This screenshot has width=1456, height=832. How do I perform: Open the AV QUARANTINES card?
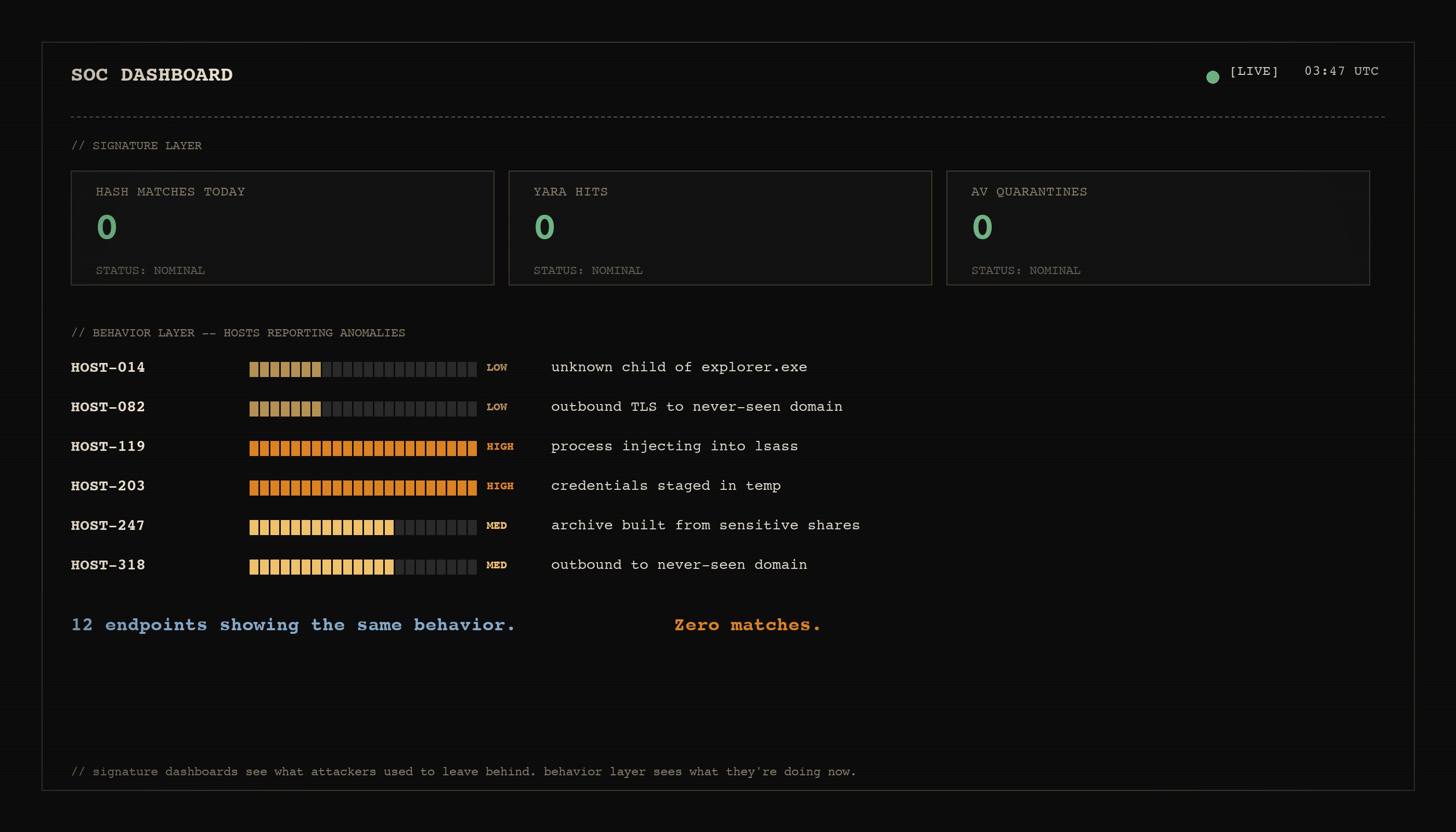point(1158,228)
